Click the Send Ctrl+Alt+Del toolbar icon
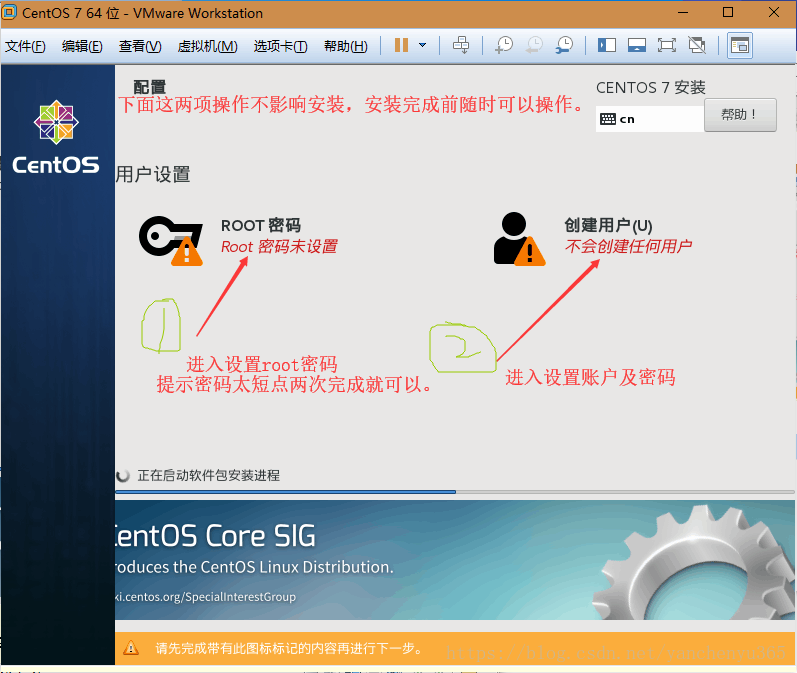 pyautogui.click(x=461, y=45)
